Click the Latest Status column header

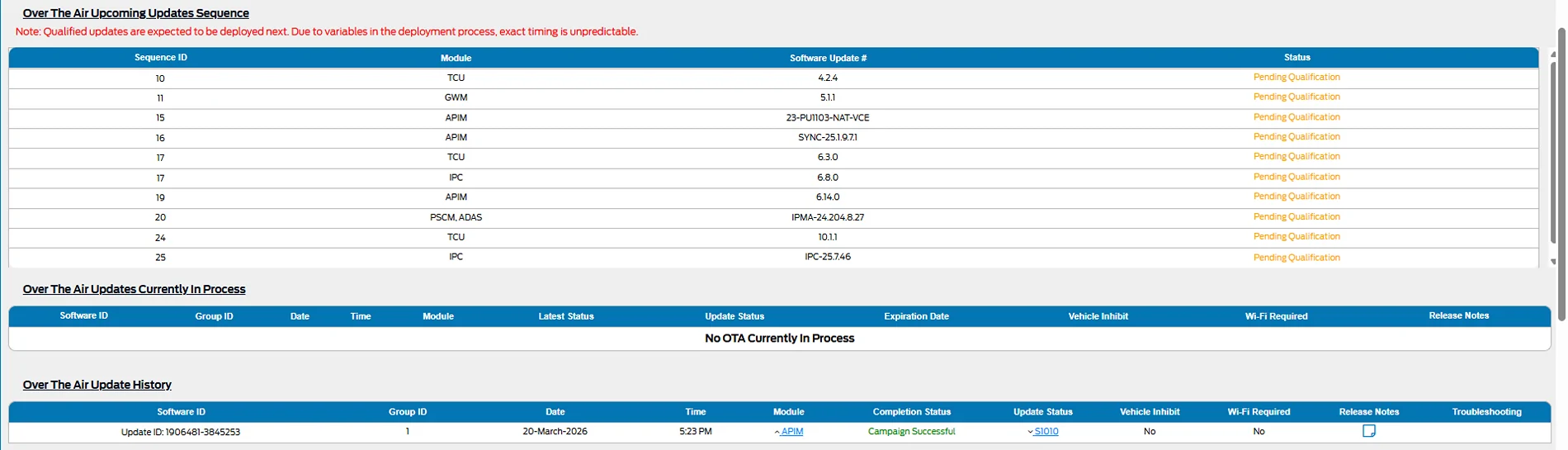click(566, 316)
